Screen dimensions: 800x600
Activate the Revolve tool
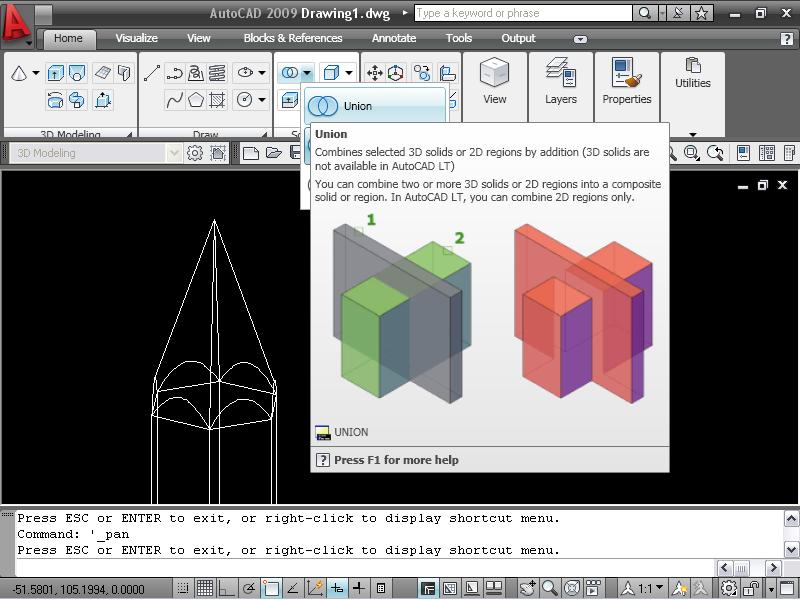(55, 99)
